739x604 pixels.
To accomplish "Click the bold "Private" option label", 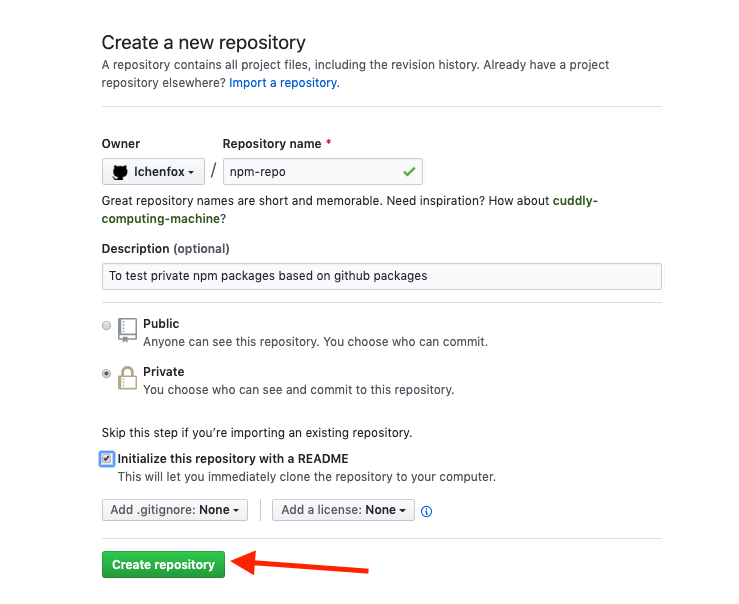I will point(164,372).
